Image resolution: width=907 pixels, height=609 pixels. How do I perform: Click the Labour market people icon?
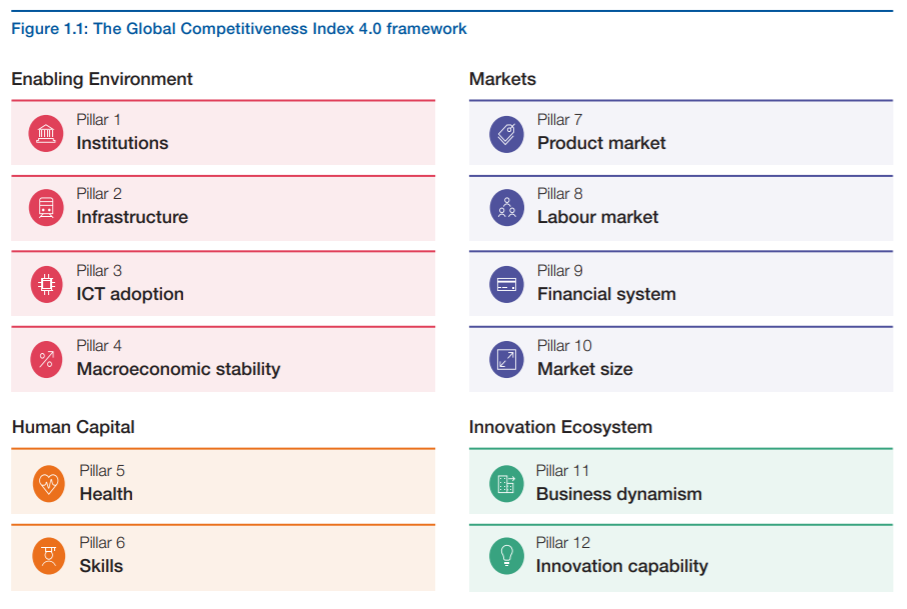pyautogui.click(x=507, y=207)
